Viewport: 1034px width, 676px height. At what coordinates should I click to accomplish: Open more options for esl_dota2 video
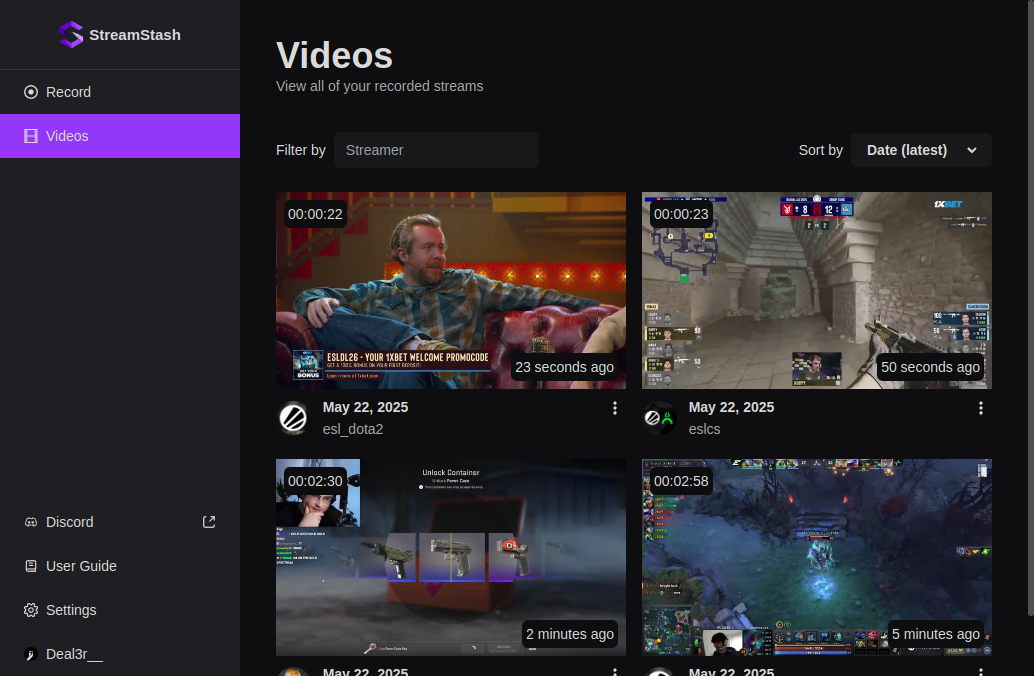pyautogui.click(x=615, y=408)
